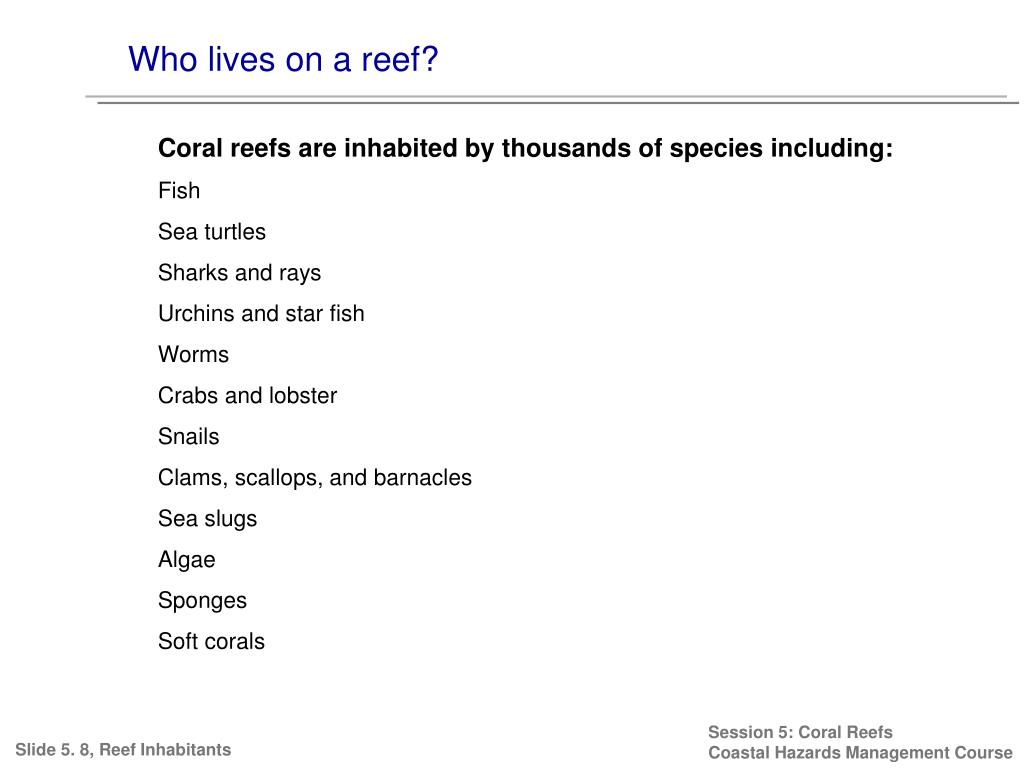Click the "Worms" list item
1024x768 pixels.
pos(193,355)
